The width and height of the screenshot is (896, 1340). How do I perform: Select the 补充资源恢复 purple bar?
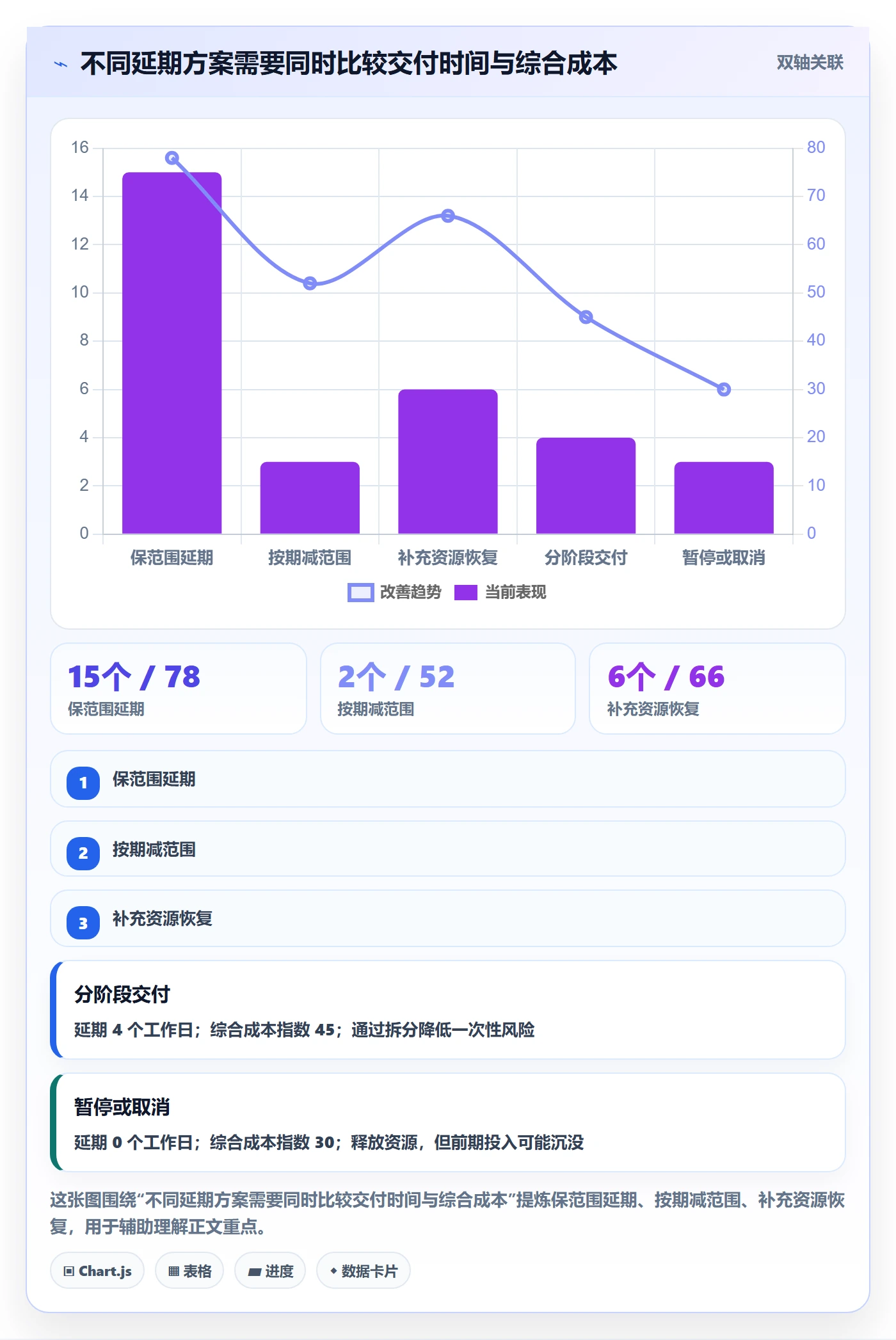tap(448, 461)
